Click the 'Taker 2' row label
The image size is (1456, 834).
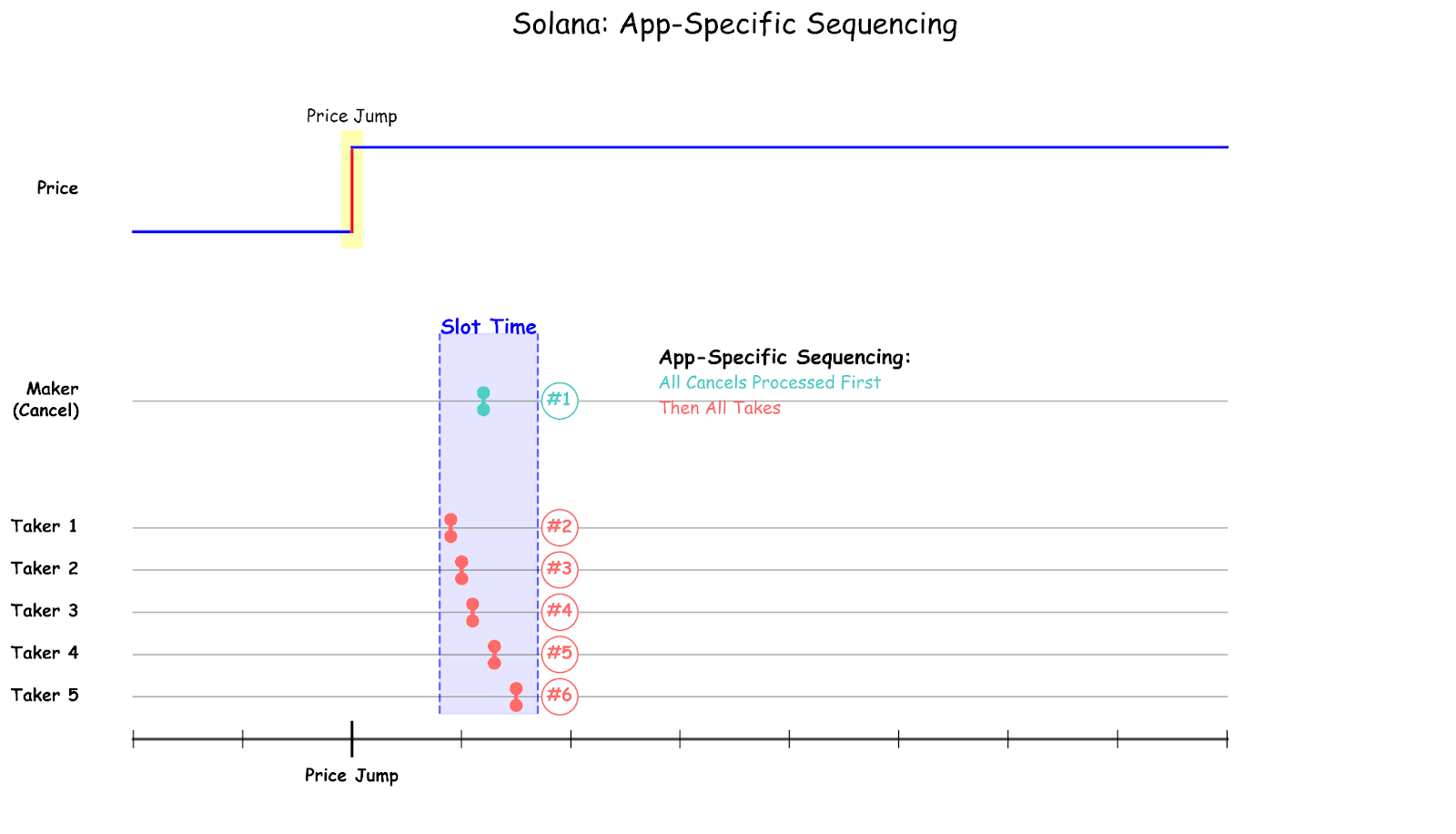coord(45,569)
